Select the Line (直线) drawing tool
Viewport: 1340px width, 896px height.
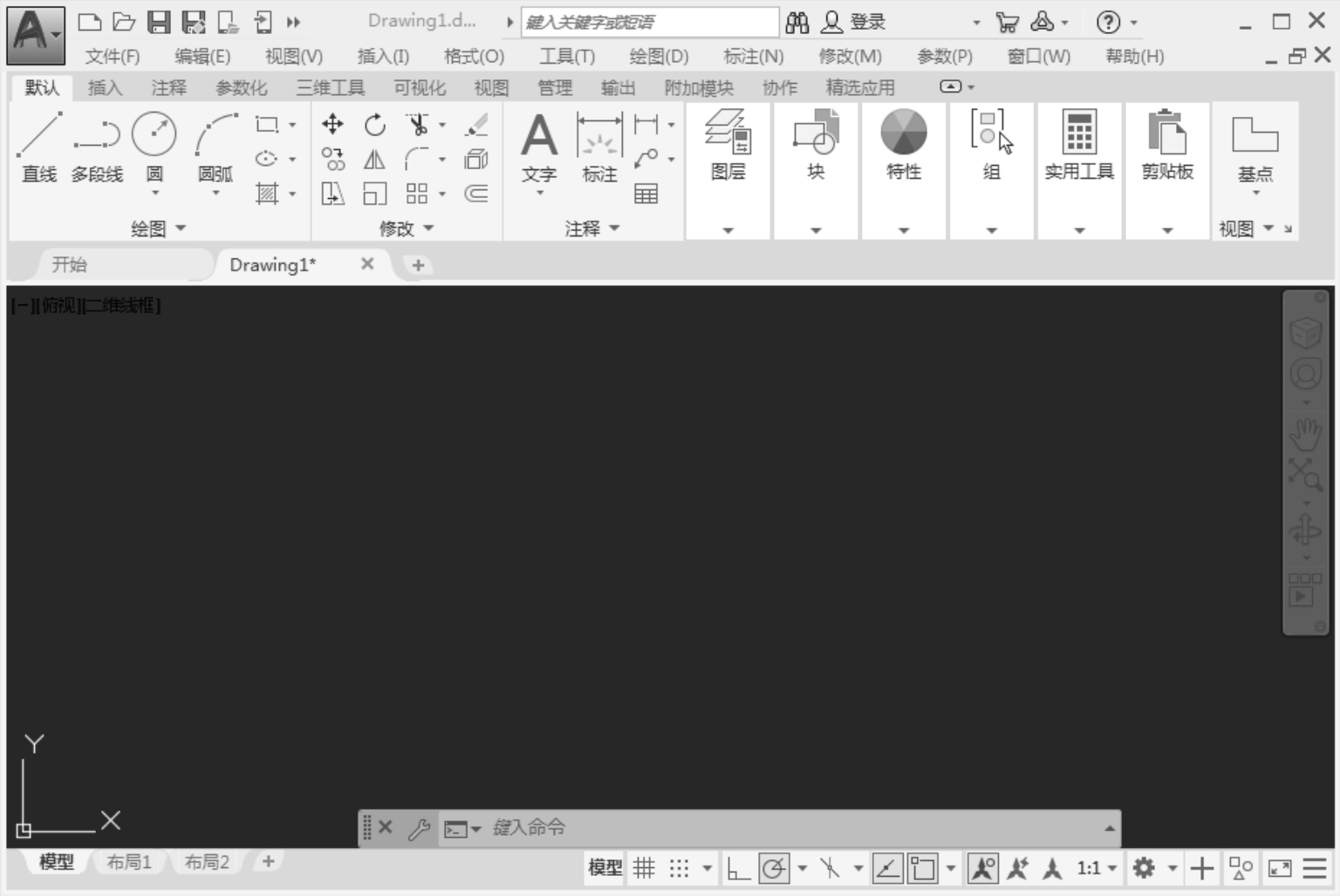coord(39,147)
